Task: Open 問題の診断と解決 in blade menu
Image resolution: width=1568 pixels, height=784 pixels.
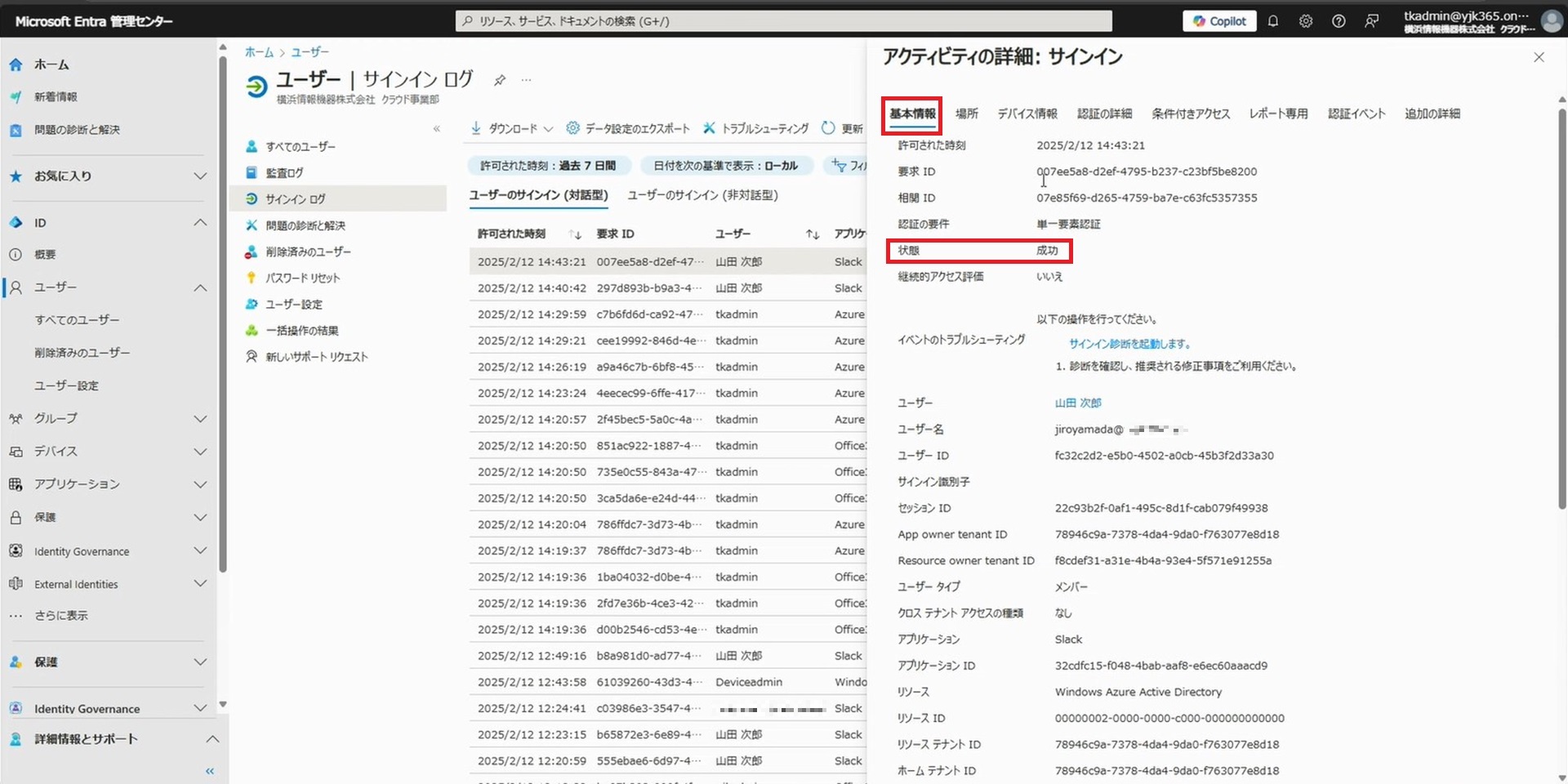Action: (305, 225)
